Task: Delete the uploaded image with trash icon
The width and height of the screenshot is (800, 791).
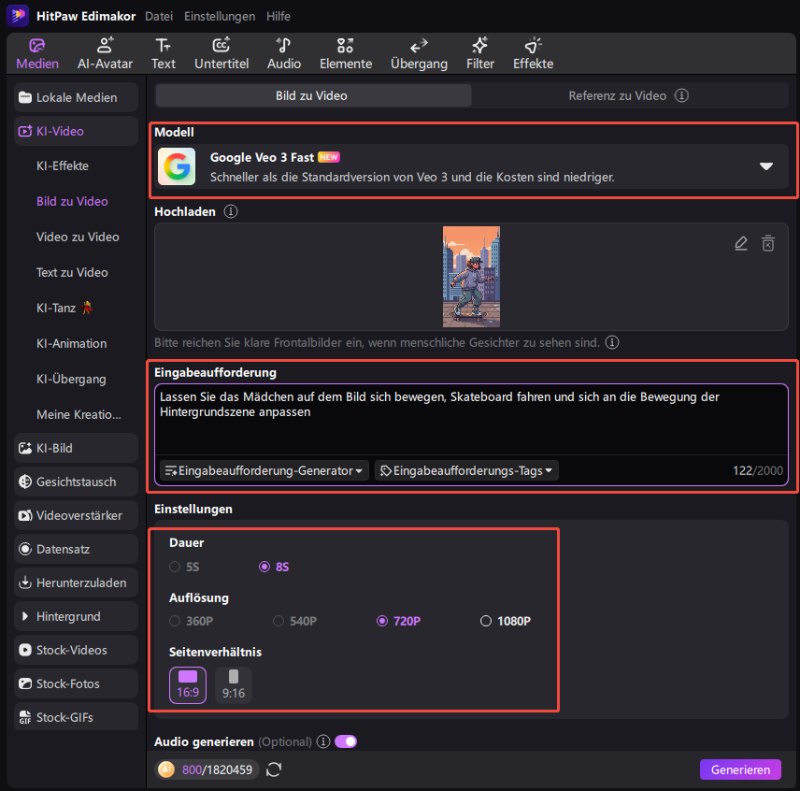Action: [768, 243]
